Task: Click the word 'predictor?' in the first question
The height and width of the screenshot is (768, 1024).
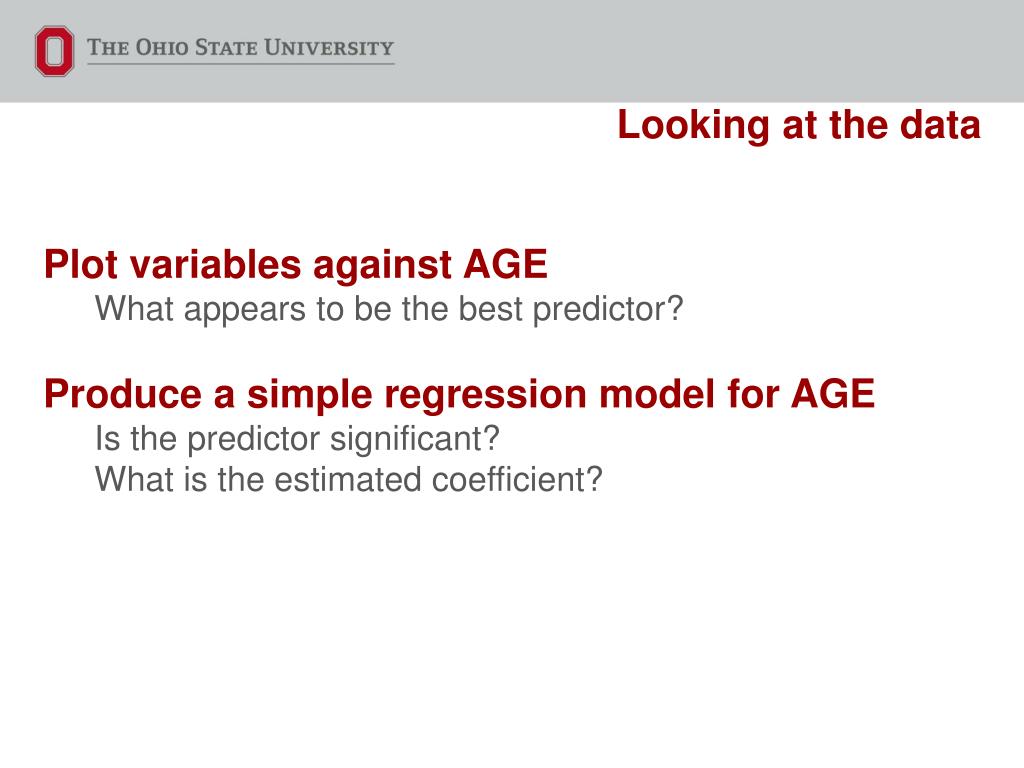Action: point(608,310)
